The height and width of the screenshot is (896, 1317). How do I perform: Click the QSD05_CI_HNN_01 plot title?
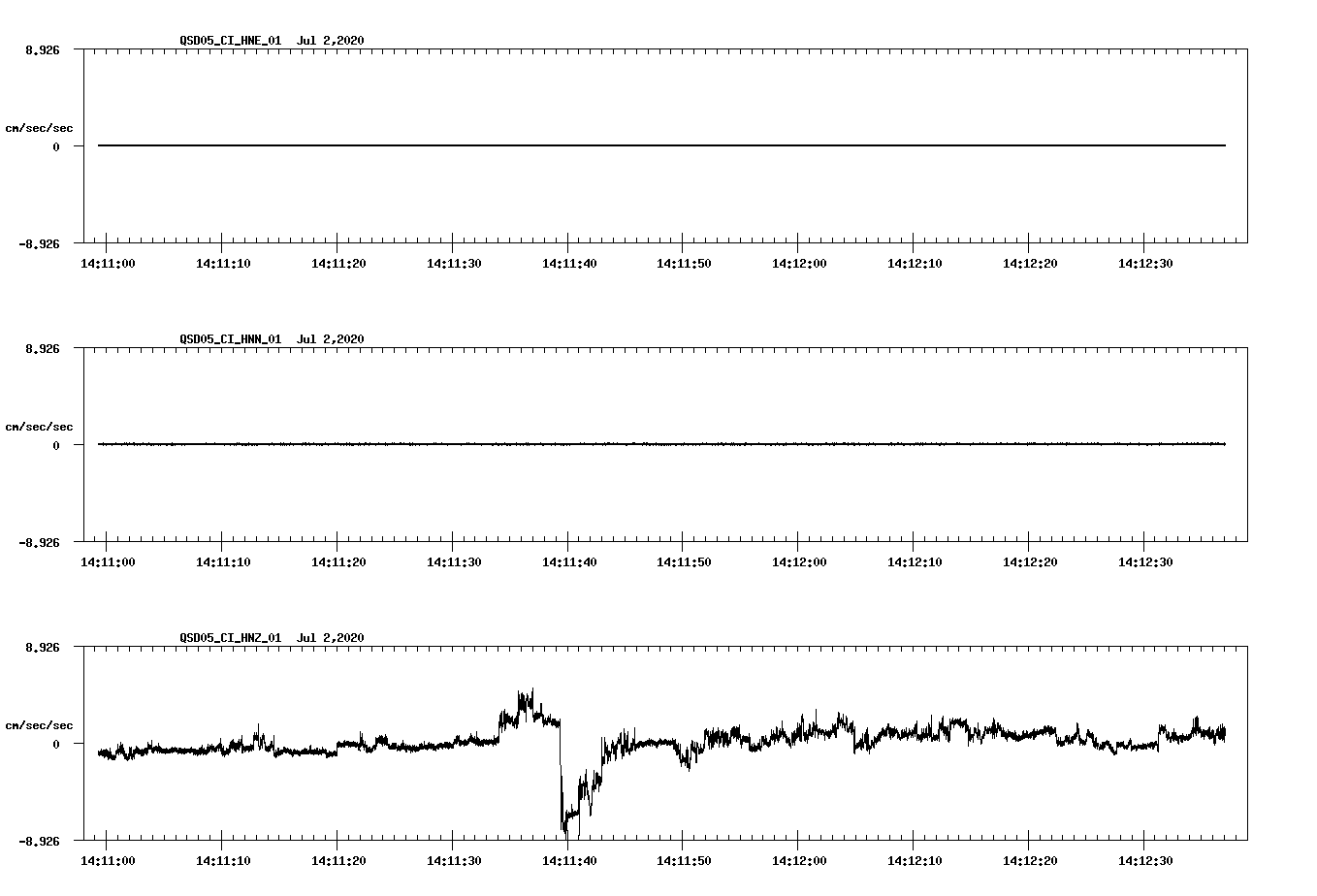pyautogui.click(x=272, y=338)
